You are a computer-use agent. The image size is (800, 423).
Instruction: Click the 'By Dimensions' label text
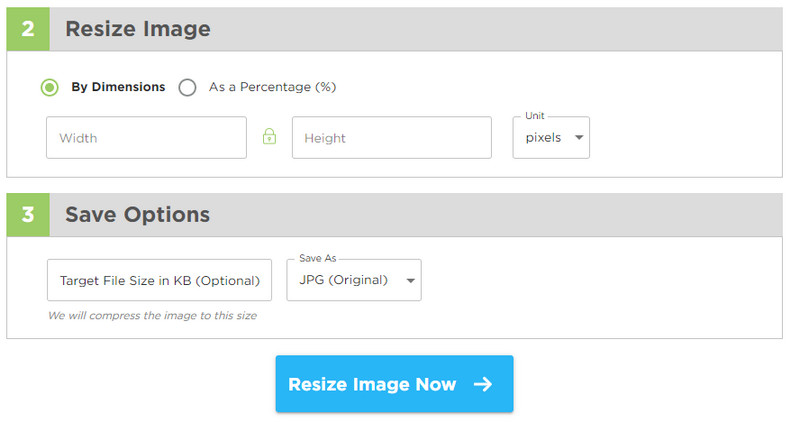(x=118, y=87)
